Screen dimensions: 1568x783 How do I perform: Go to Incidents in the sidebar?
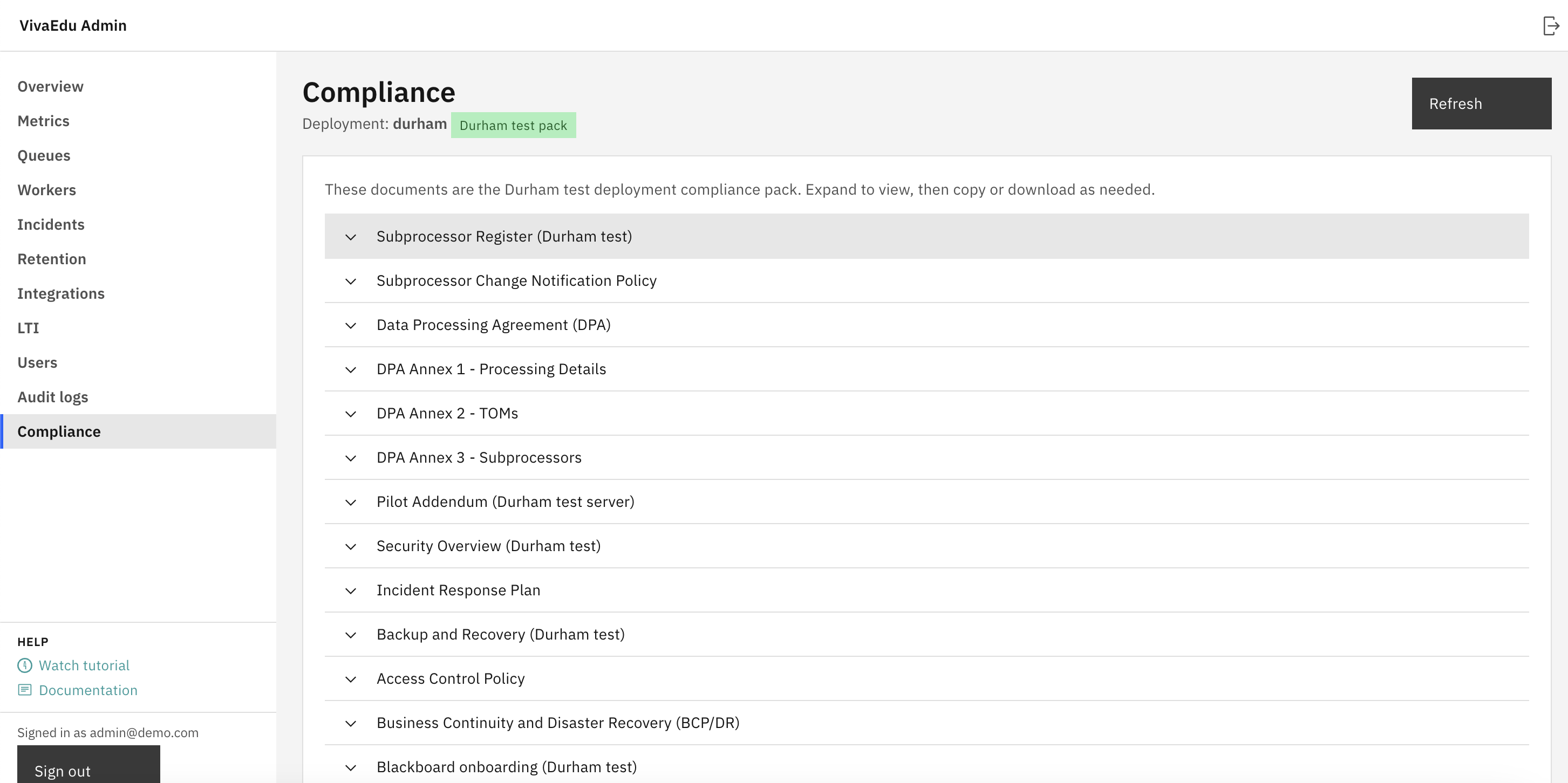coord(51,224)
